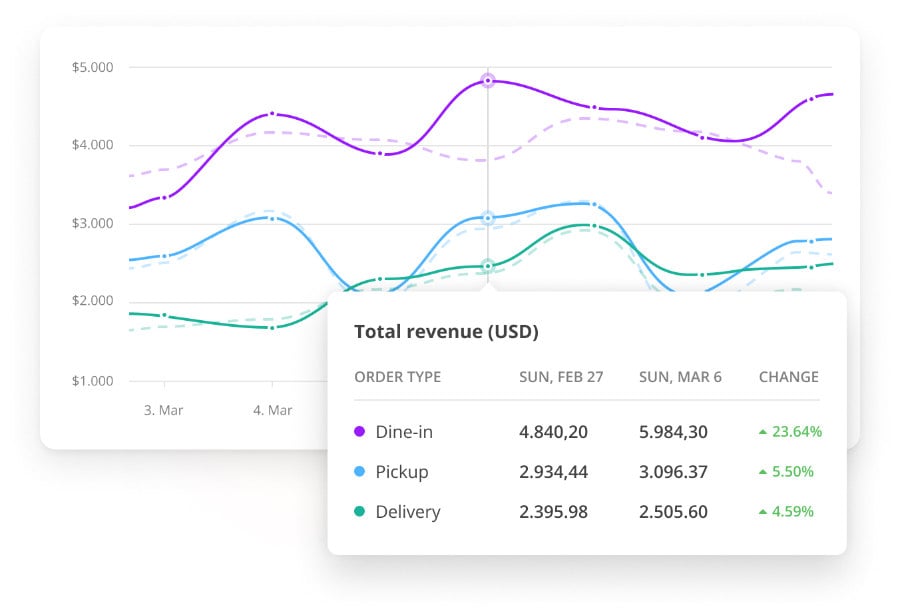Click the CHANGE column header

(x=789, y=377)
